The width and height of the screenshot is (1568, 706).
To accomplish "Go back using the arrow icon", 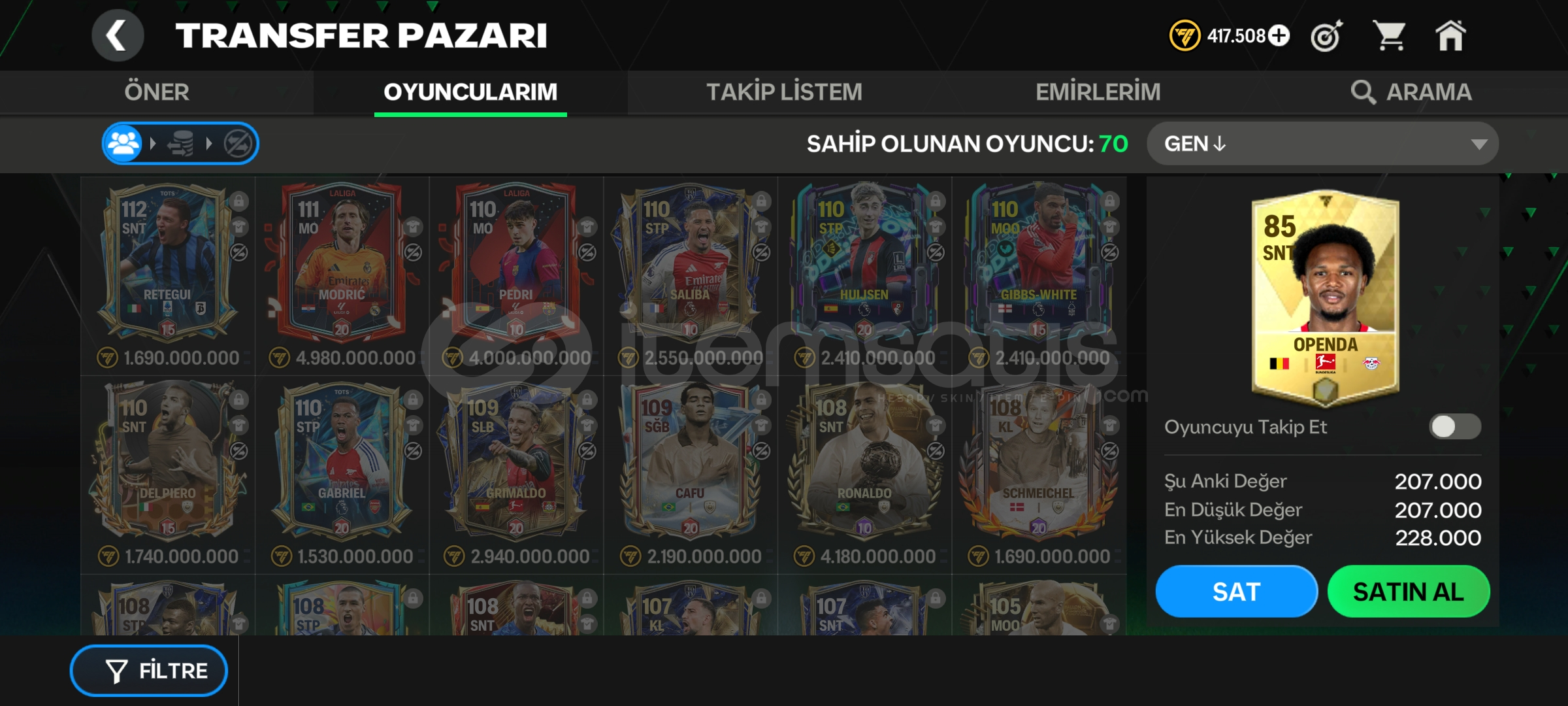I will 118,35.
